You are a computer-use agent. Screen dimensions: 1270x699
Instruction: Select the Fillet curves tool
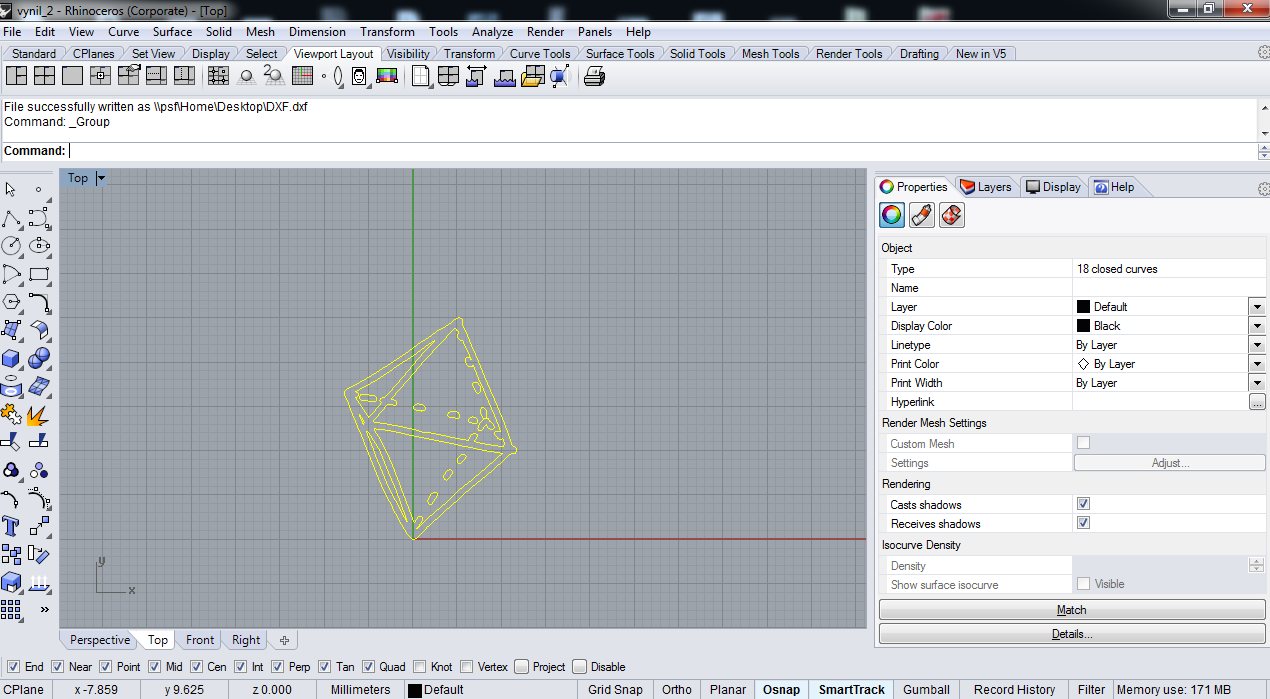39,302
